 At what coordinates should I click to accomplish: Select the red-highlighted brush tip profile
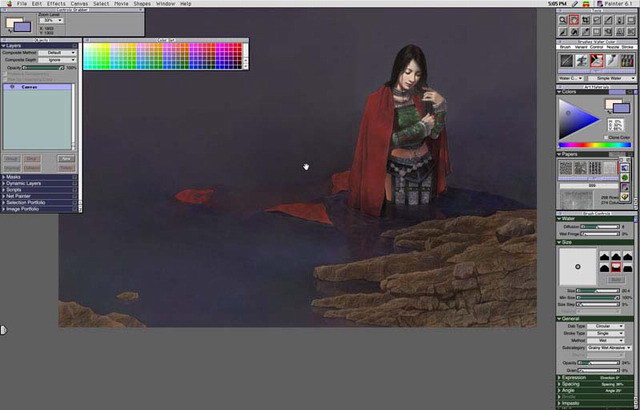tap(616, 268)
